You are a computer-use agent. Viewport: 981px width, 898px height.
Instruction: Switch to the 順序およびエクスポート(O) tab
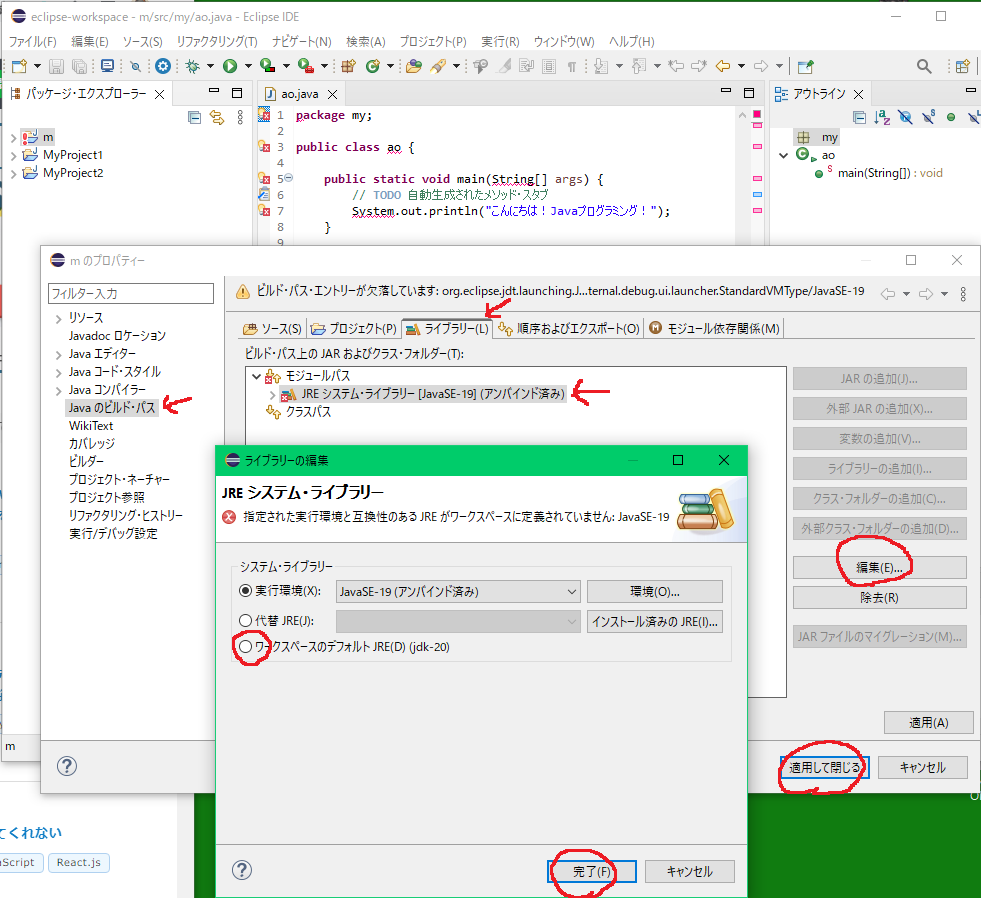tap(569, 329)
